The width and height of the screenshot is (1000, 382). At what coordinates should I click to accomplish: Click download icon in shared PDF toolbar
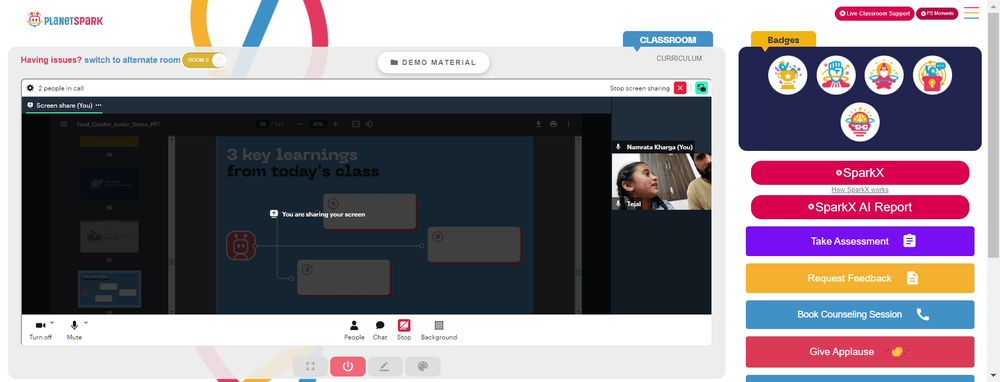[538, 124]
